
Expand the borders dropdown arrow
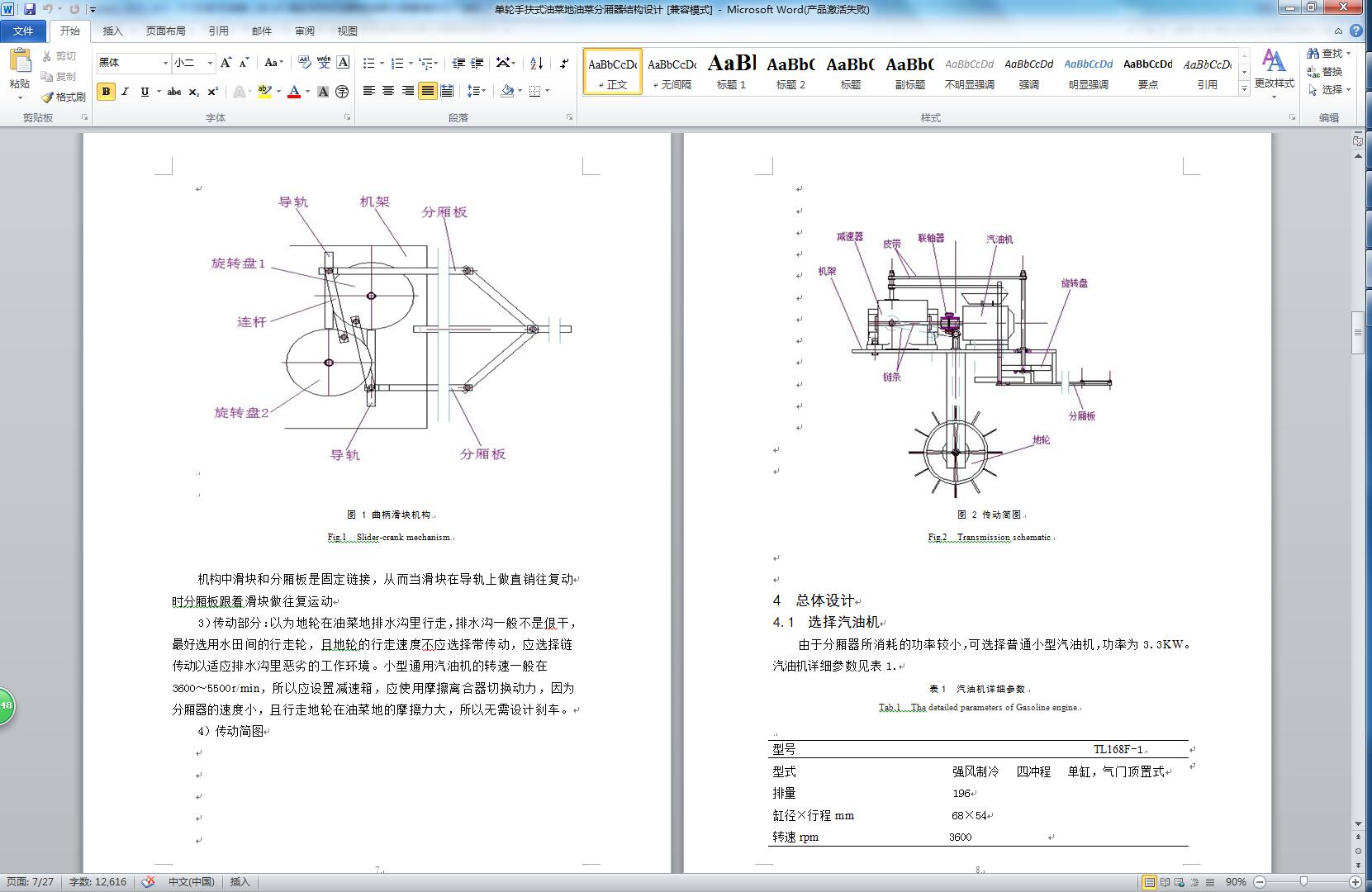547,91
